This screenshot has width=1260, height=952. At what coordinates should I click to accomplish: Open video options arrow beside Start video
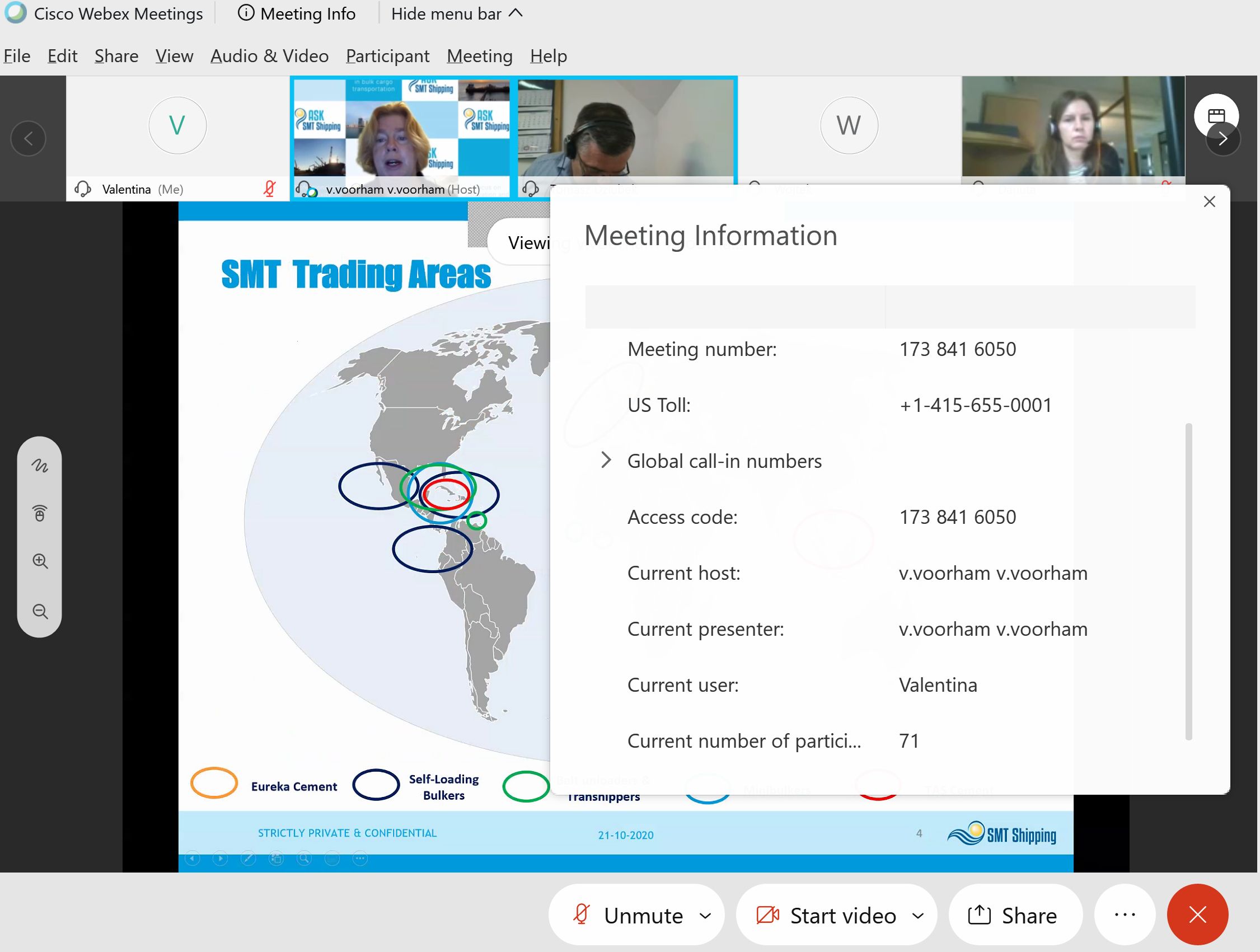coord(917,916)
